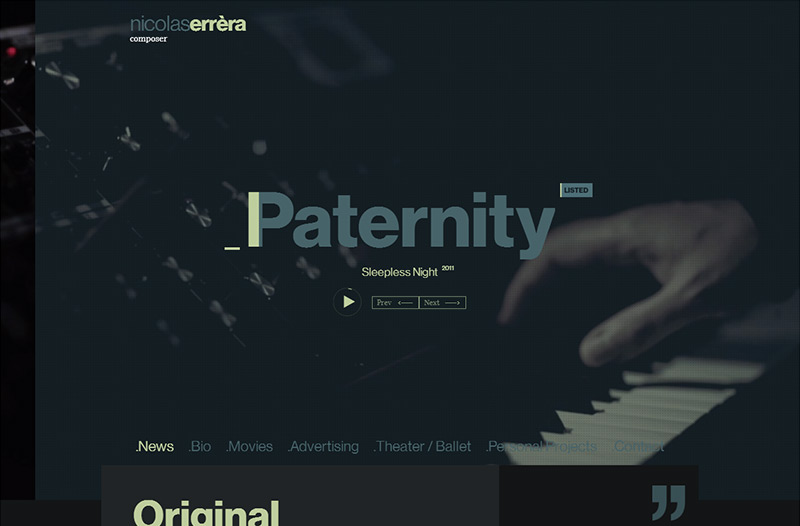Click the composer label under the logo
The height and width of the screenshot is (526, 800).
tap(148, 39)
